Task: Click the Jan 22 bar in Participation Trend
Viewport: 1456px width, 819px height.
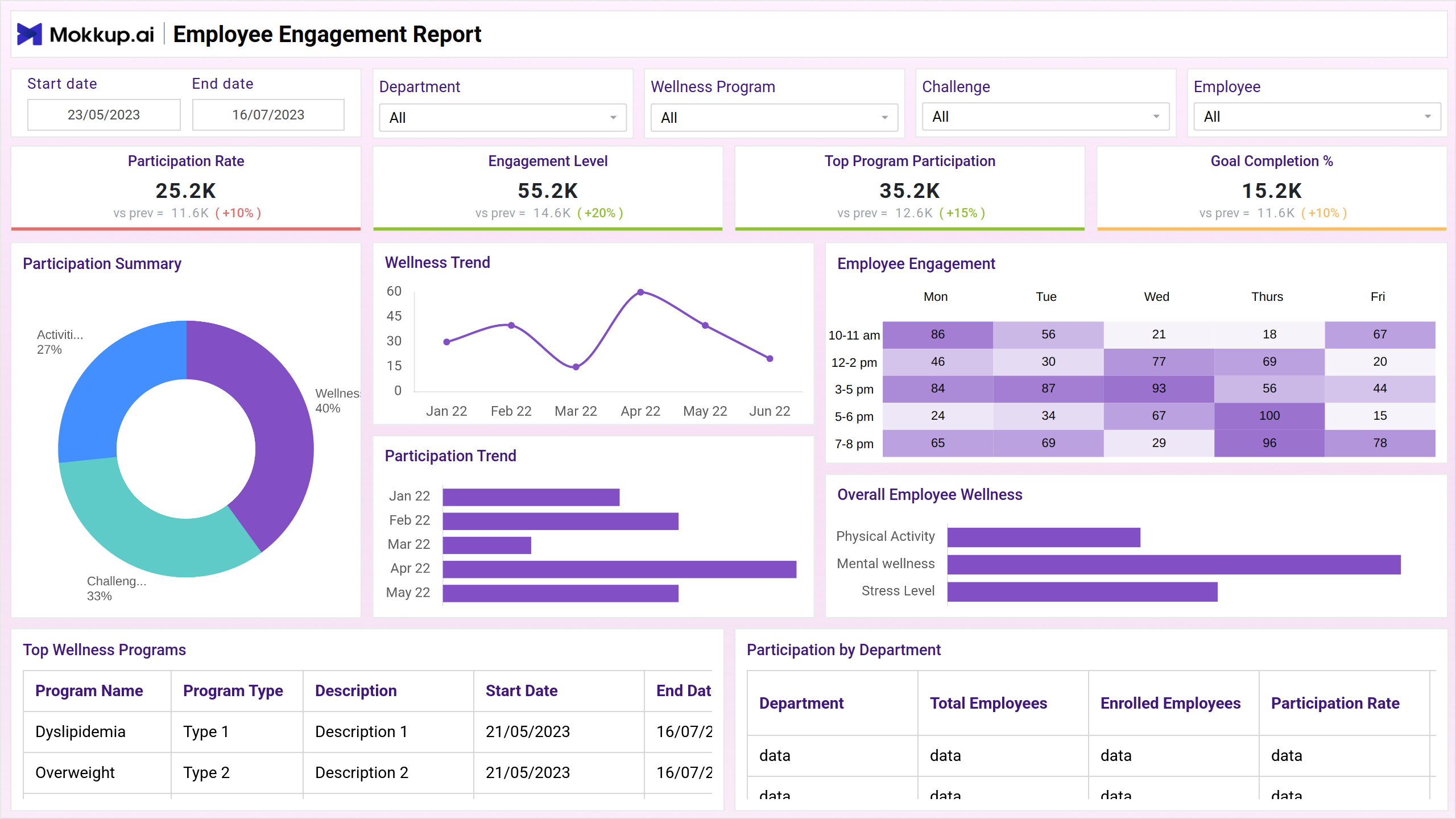Action: pos(531,497)
